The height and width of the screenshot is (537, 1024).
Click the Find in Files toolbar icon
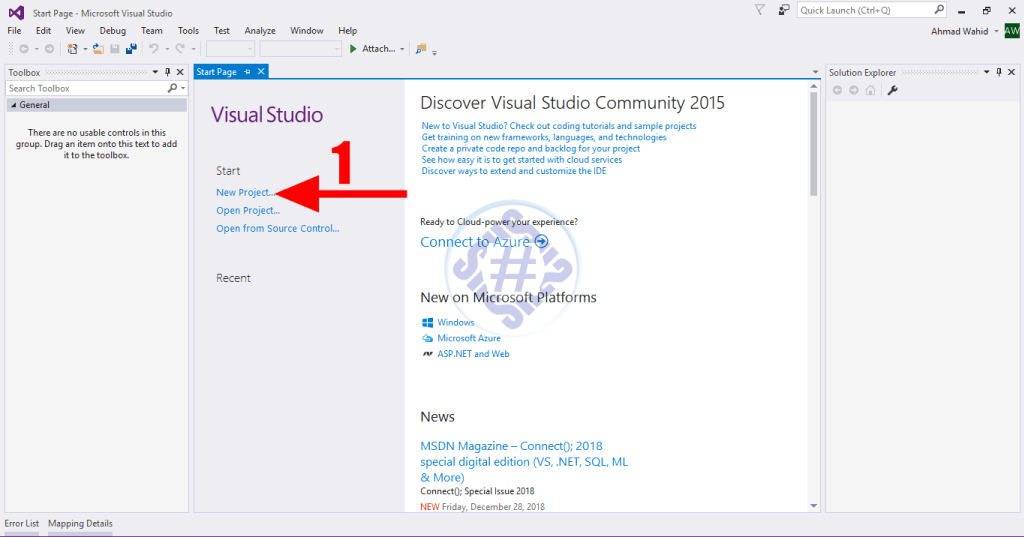point(421,48)
